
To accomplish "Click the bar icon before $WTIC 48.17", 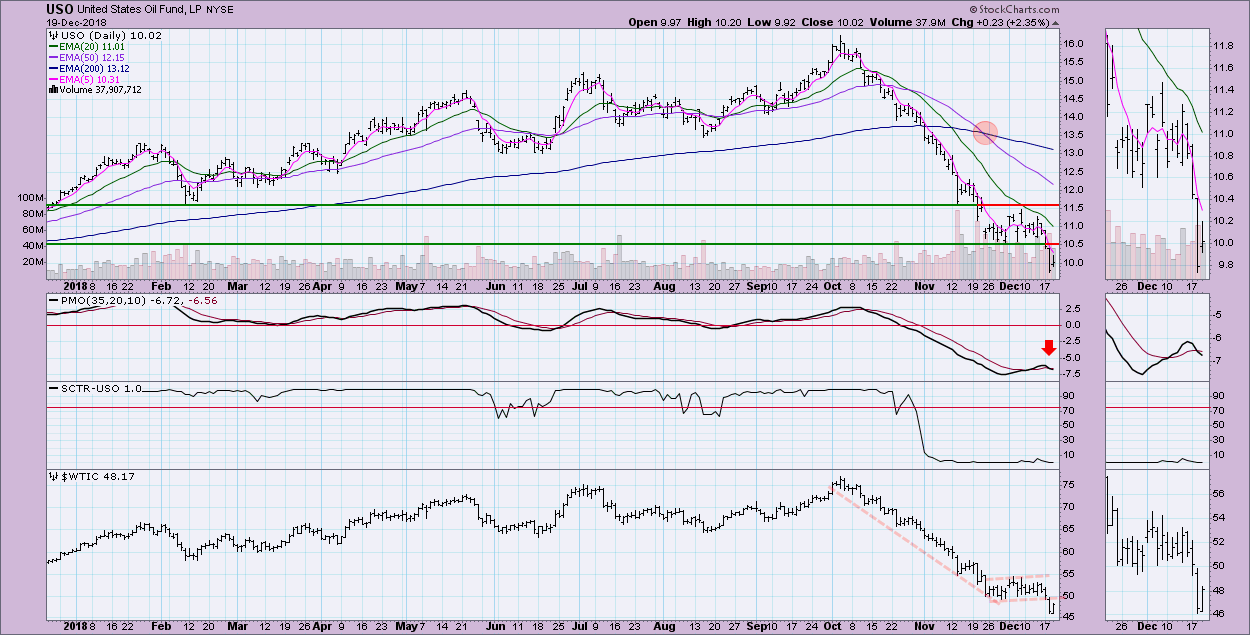I will tap(52, 477).
